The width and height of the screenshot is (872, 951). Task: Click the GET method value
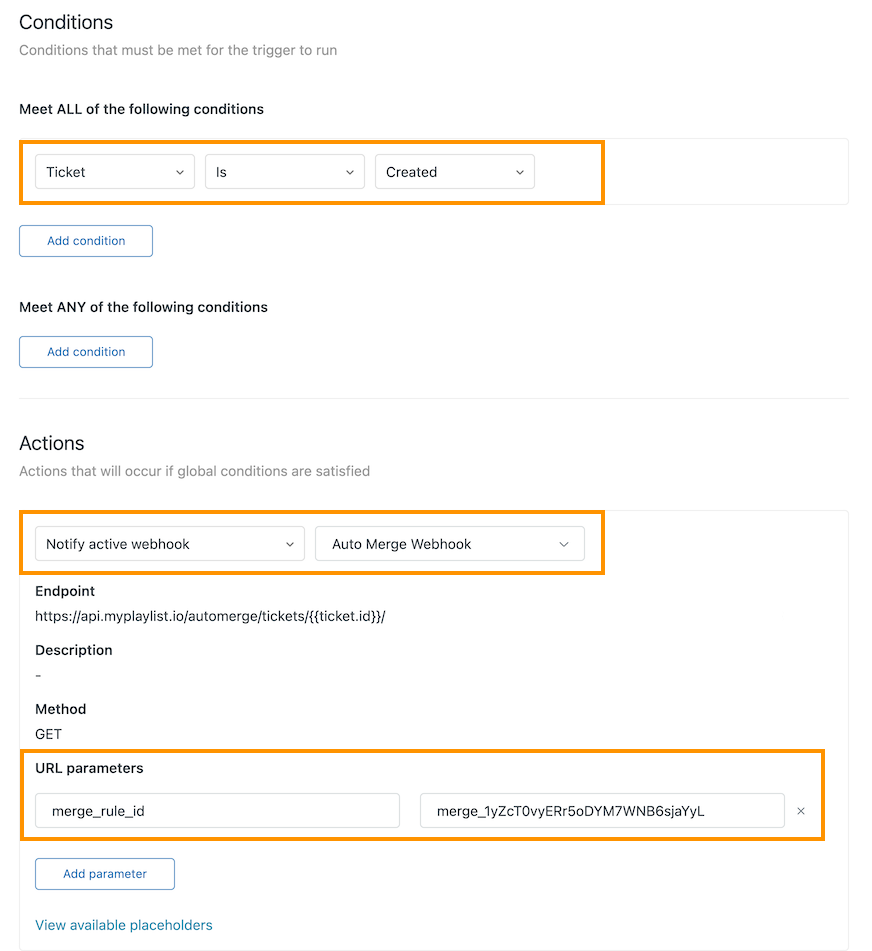click(x=48, y=734)
